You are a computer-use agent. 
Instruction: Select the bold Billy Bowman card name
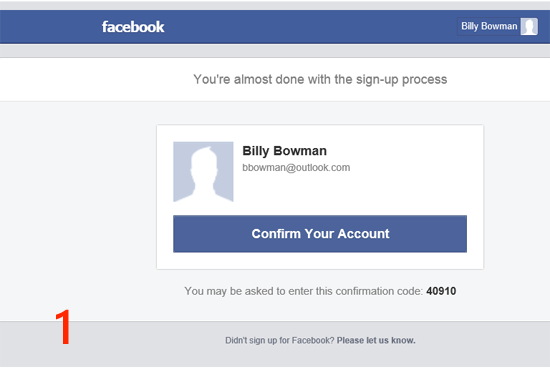pos(284,151)
